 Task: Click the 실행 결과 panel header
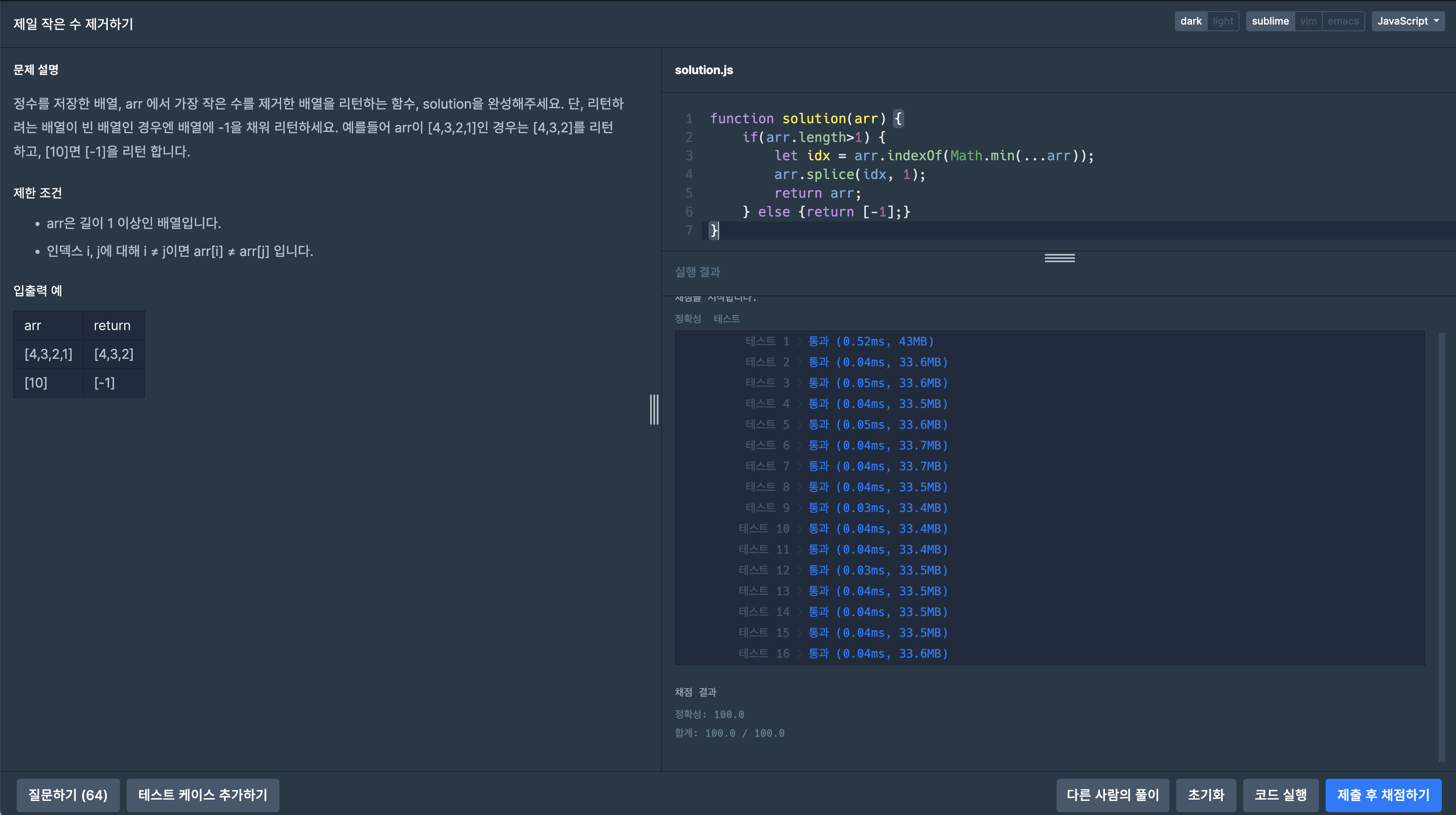tap(698, 272)
